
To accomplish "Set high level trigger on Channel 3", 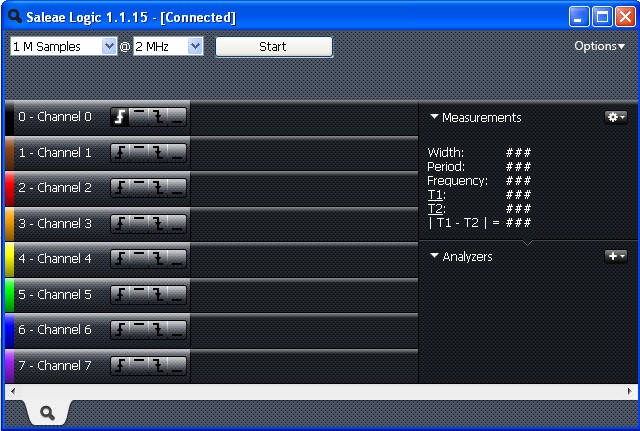I will 139,224.
